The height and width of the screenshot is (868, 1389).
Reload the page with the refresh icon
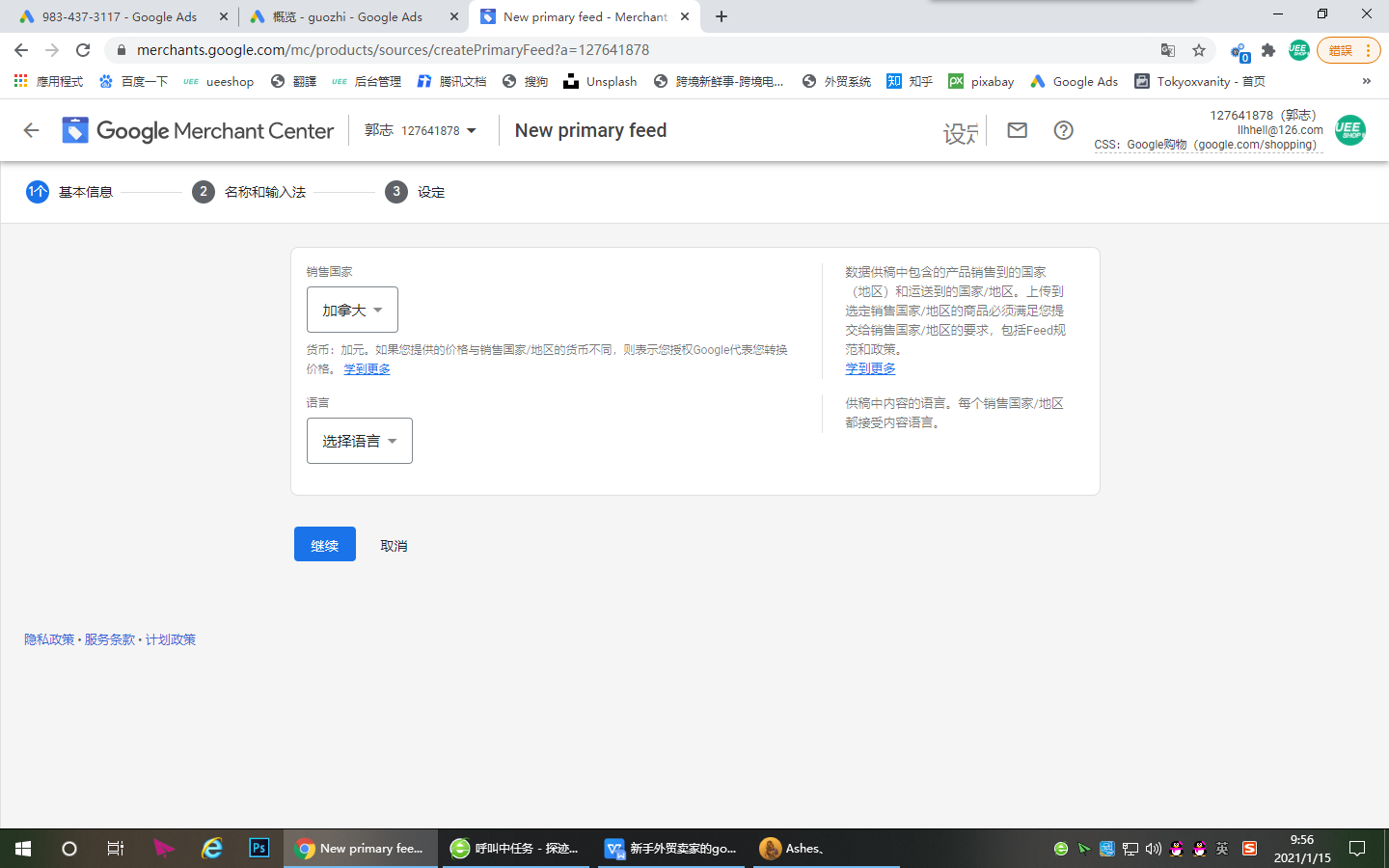[83, 50]
